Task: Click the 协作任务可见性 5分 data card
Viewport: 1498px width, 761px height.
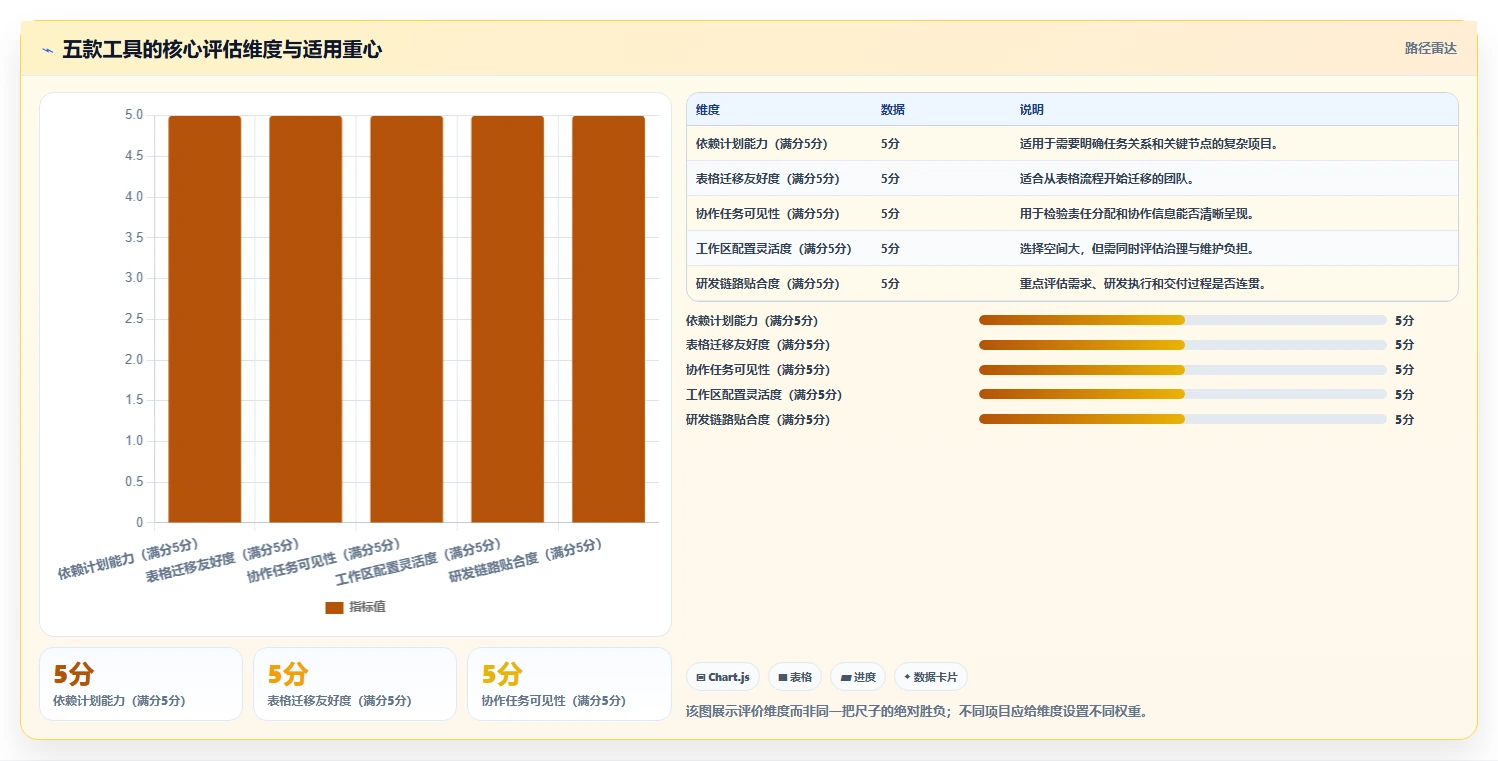Action: (x=569, y=684)
